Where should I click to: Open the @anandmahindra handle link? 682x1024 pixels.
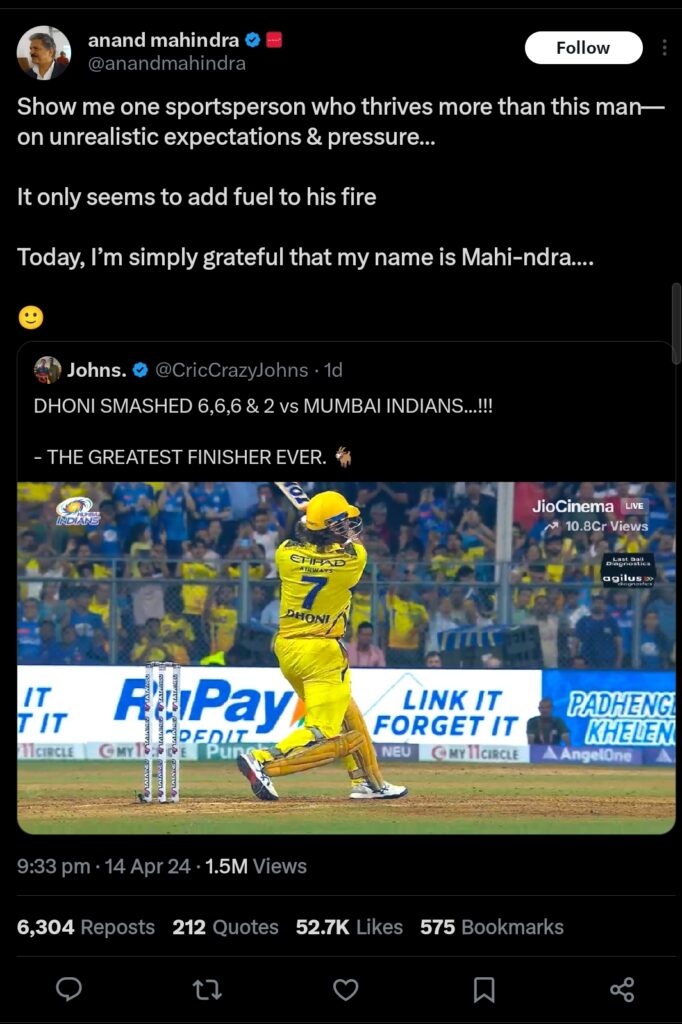(167, 63)
